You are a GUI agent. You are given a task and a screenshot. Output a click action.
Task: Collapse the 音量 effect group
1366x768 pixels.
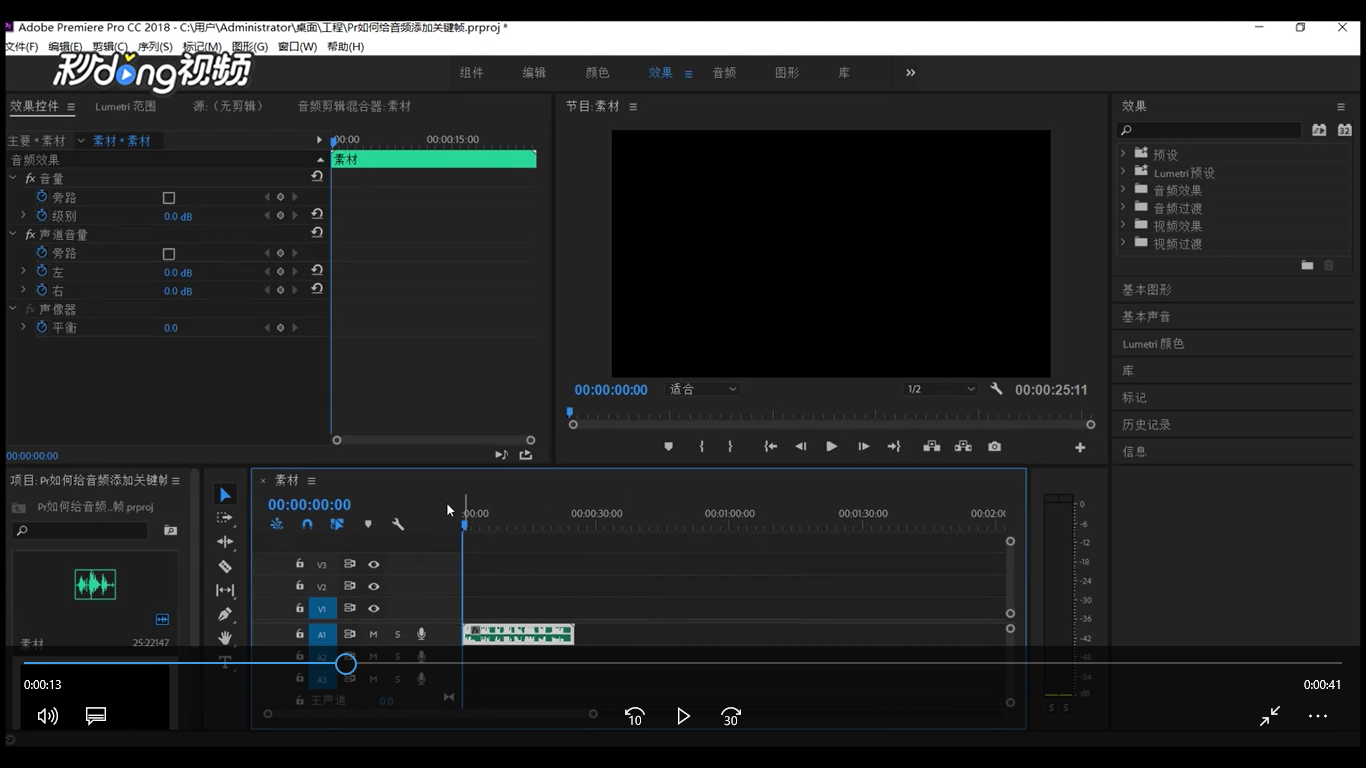[x=13, y=178]
